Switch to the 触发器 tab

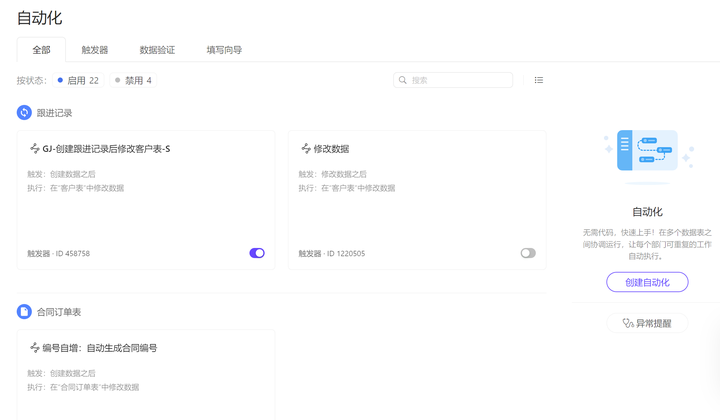[x=95, y=50]
